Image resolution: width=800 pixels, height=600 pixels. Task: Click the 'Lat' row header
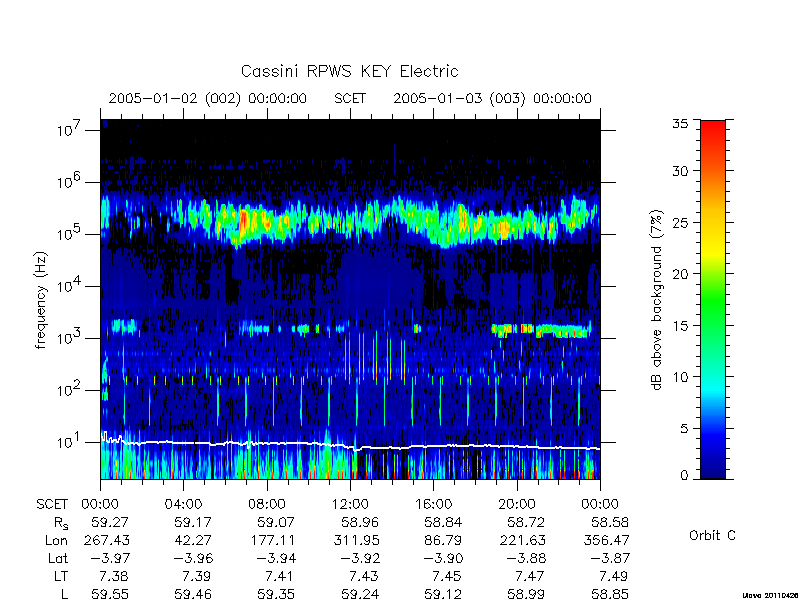pos(58,558)
